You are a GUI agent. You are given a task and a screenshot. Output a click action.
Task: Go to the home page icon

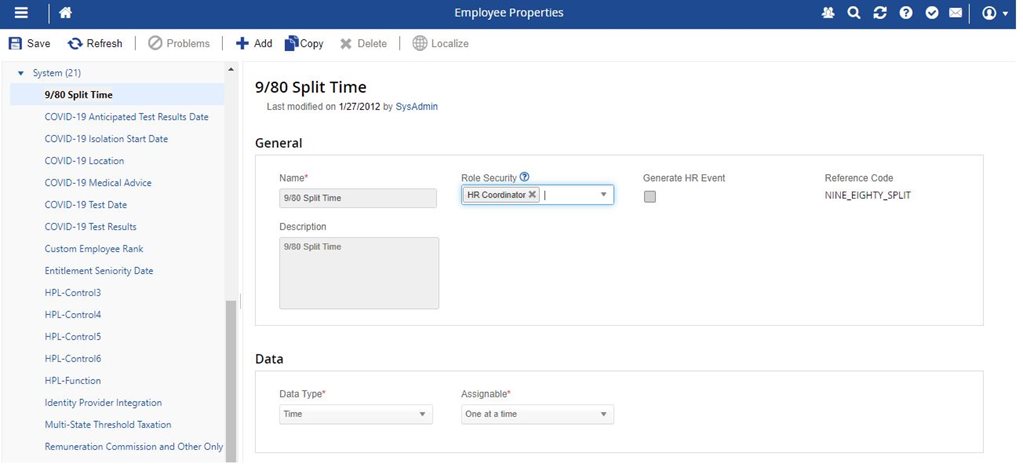click(x=65, y=13)
